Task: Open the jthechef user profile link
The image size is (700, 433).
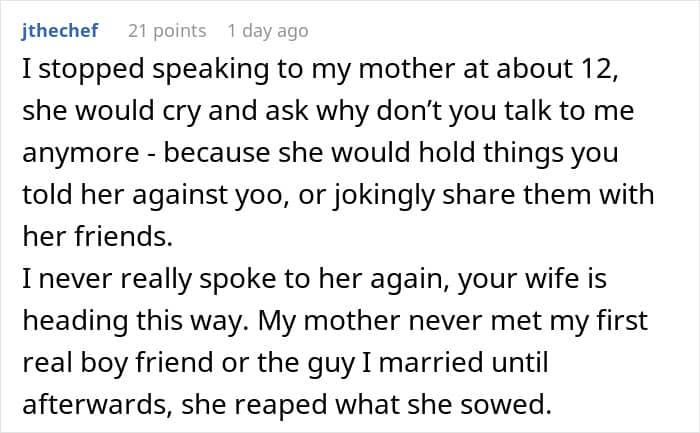Action: point(59,31)
